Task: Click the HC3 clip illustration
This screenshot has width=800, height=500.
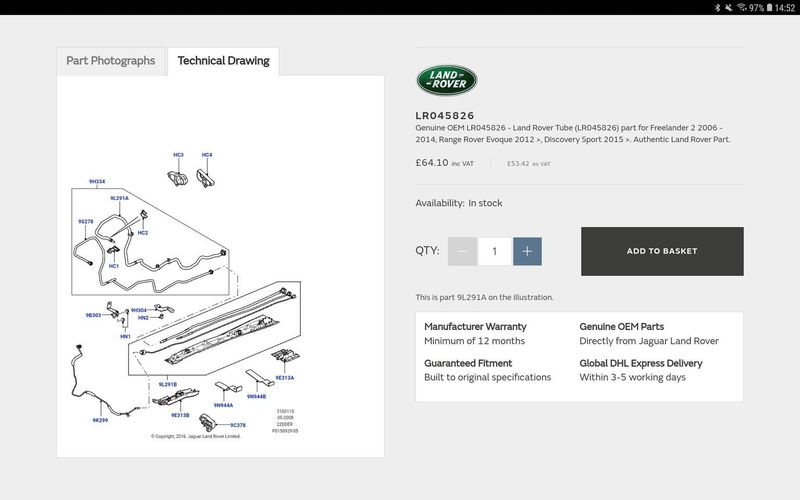Action: click(178, 178)
